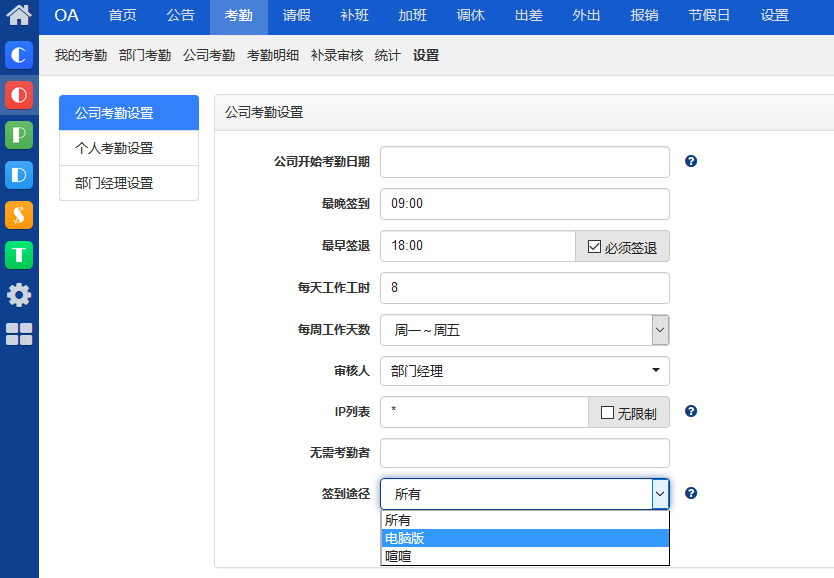The height and width of the screenshot is (578, 834).
Task: Go to the 请假 menu
Action: [296, 15]
